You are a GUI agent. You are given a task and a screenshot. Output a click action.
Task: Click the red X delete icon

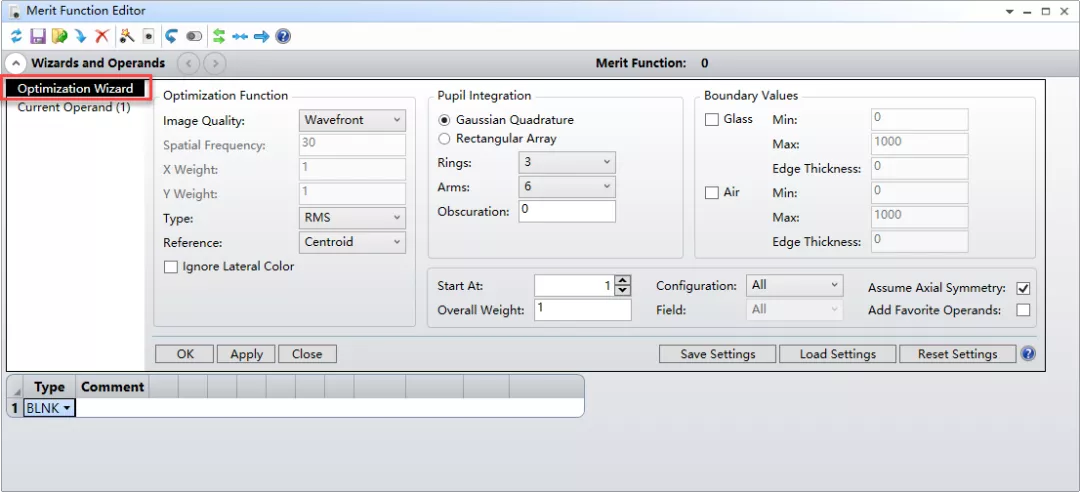[102, 36]
